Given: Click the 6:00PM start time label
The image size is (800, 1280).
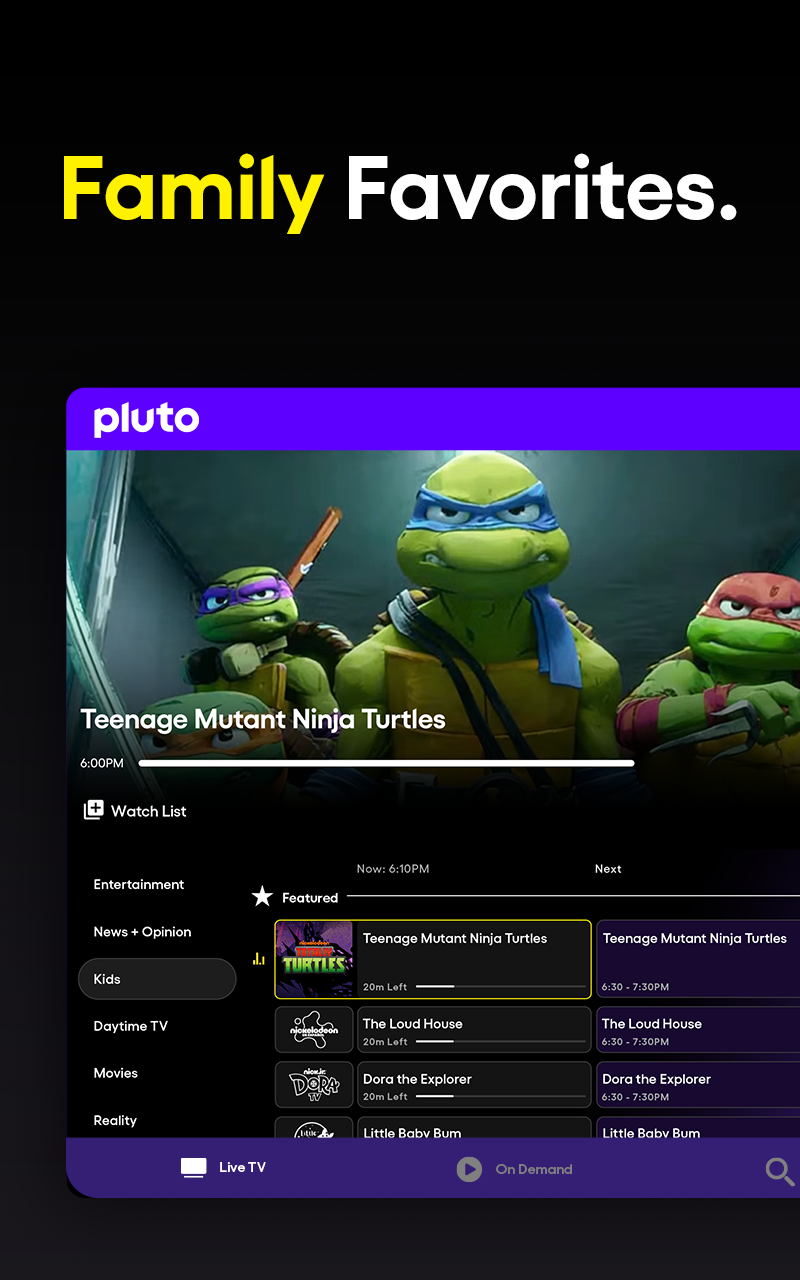Looking at the screenshot, I should 102,763.
